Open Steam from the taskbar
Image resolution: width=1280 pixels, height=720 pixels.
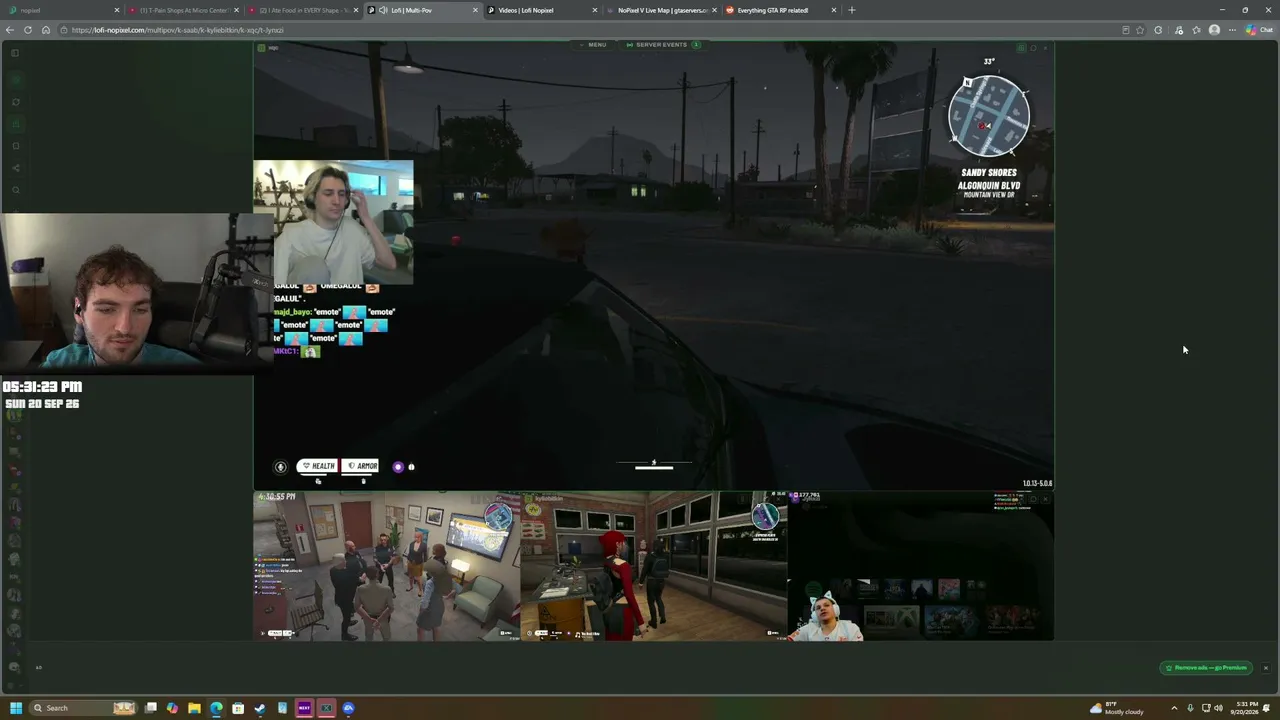[260, 708]
